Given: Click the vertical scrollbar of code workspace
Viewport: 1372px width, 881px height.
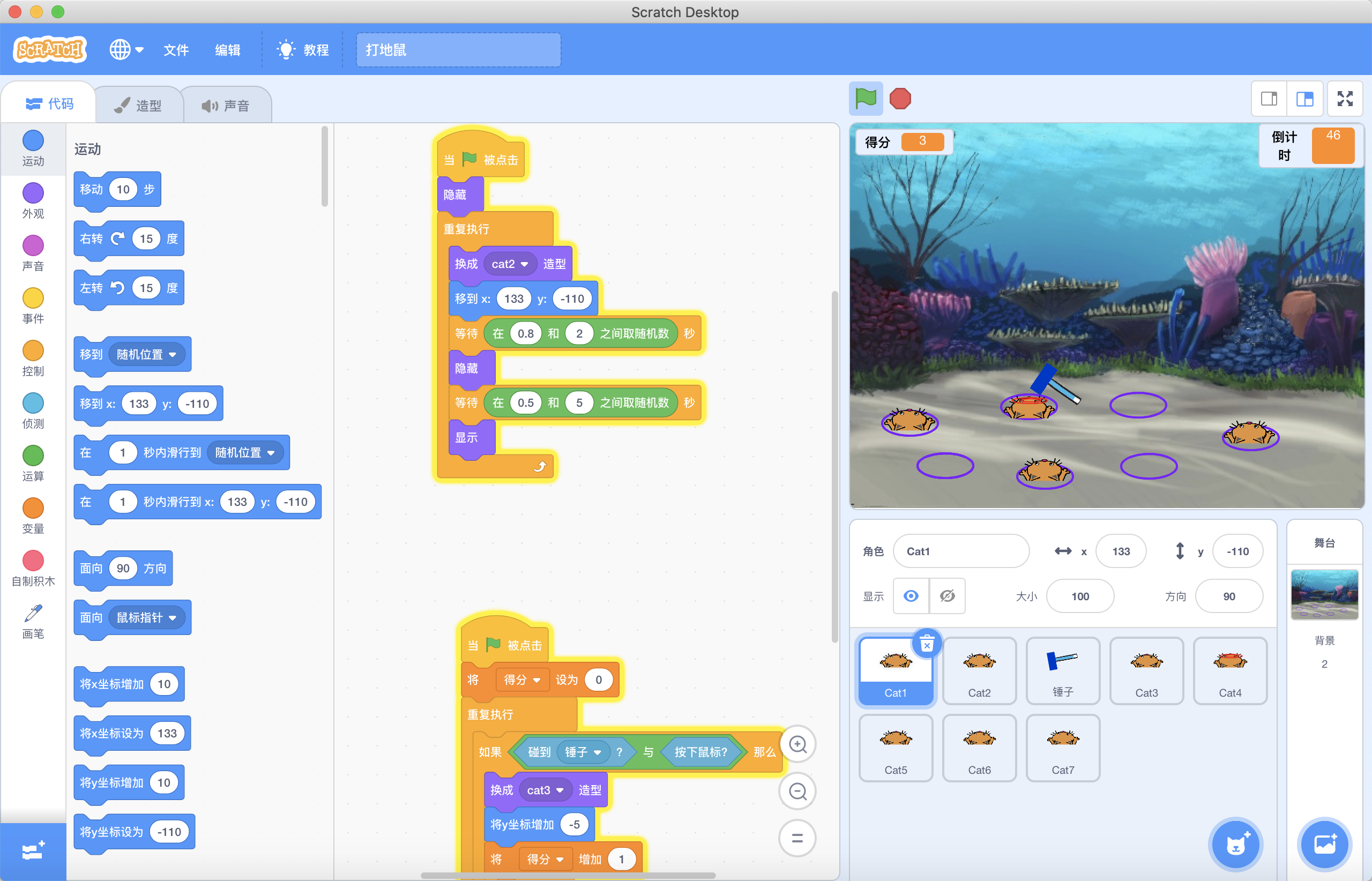Looking at the screenshot, I should click(x=834, y=466).
